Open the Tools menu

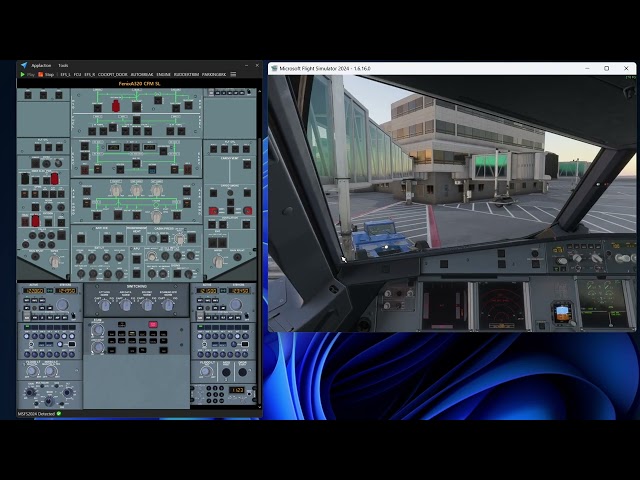click(x=63, y=65)
